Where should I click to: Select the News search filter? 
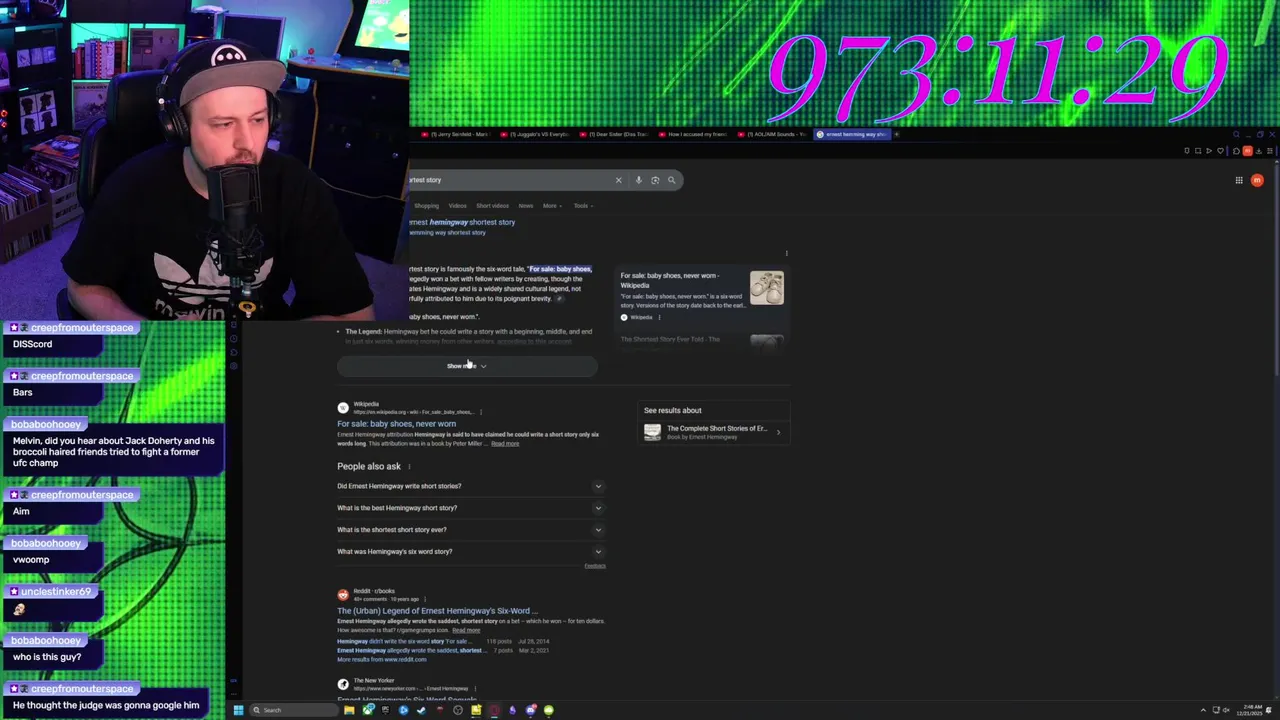[525, 206]
